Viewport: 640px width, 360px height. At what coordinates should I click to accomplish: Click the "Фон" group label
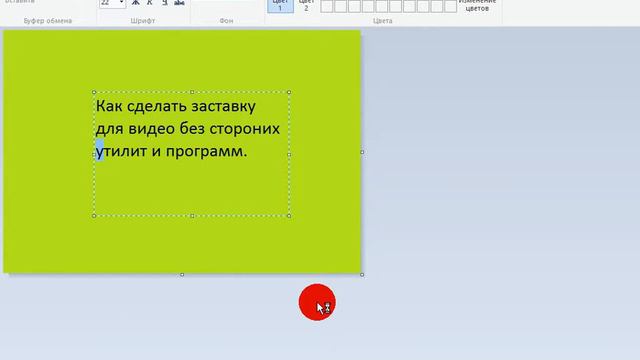click(x=227, y=21)
